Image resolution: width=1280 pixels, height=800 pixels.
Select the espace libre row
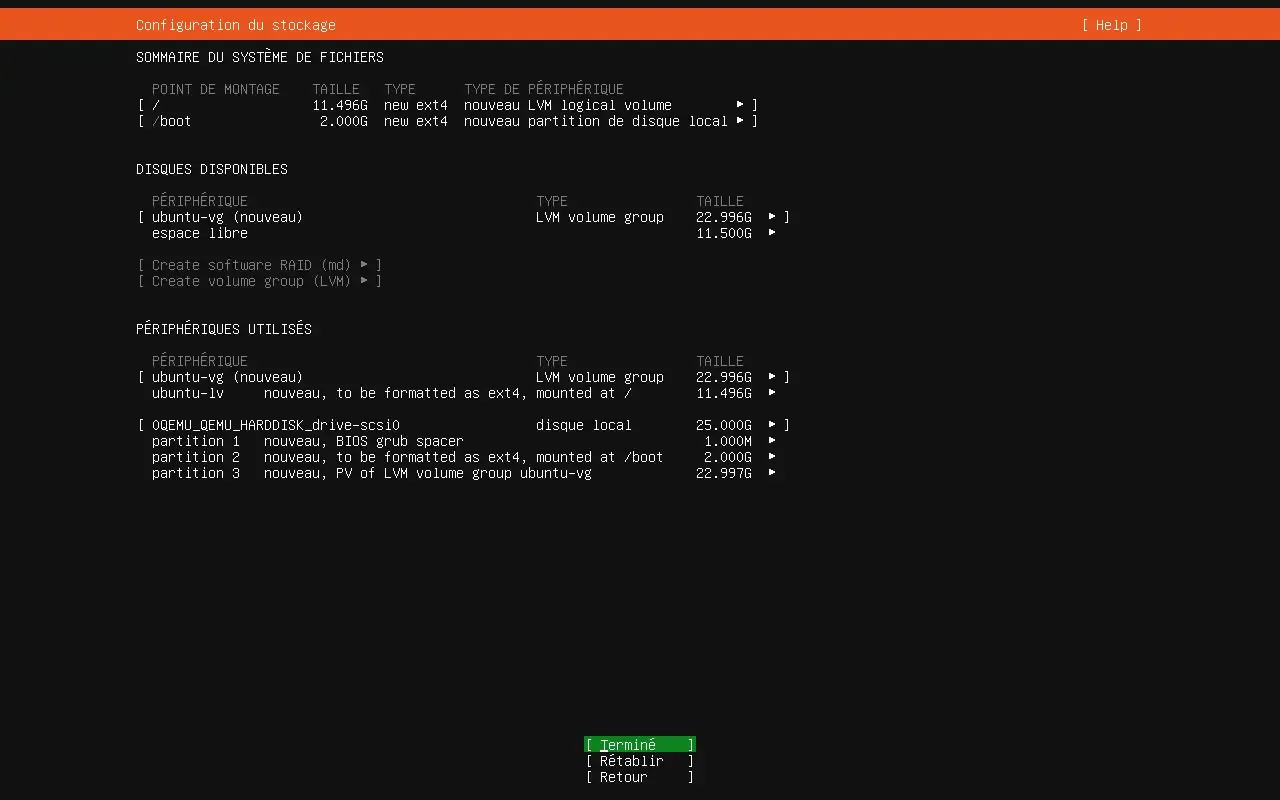[464, 233]
